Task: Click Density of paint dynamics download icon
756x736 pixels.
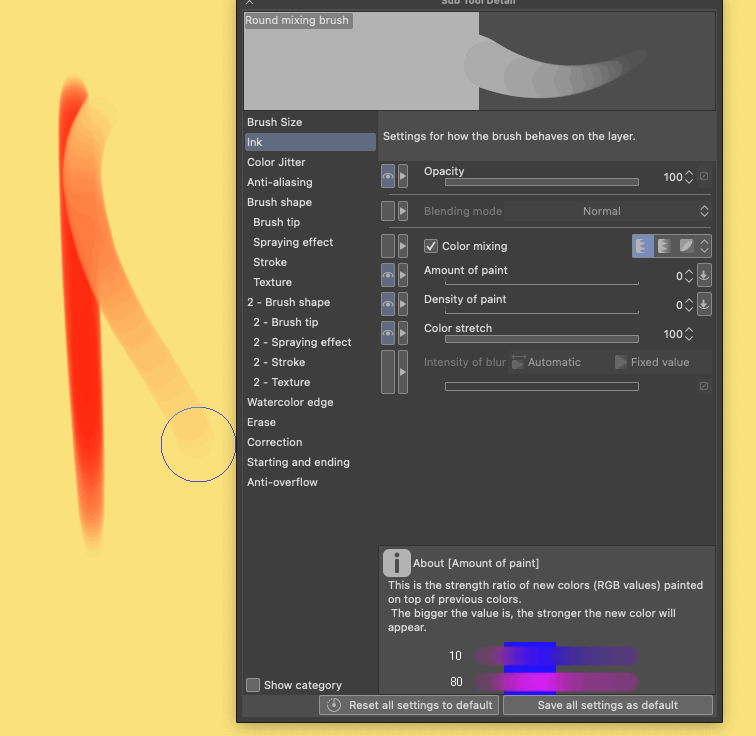Action: point(704,304)
